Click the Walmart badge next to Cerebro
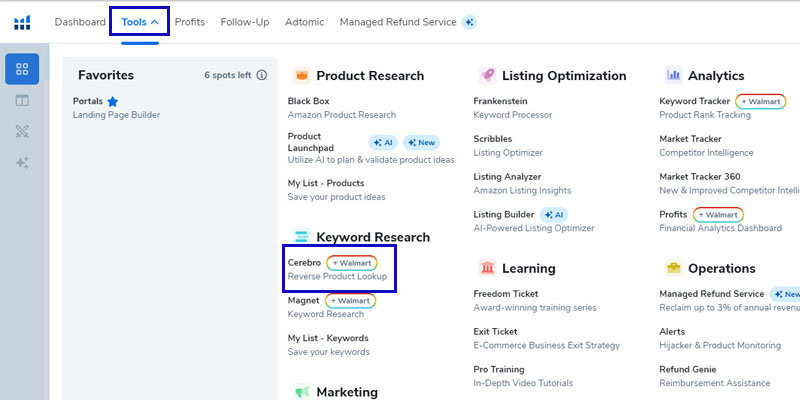The width and height of the screenshot is (800, 400). tap(352, 263)
